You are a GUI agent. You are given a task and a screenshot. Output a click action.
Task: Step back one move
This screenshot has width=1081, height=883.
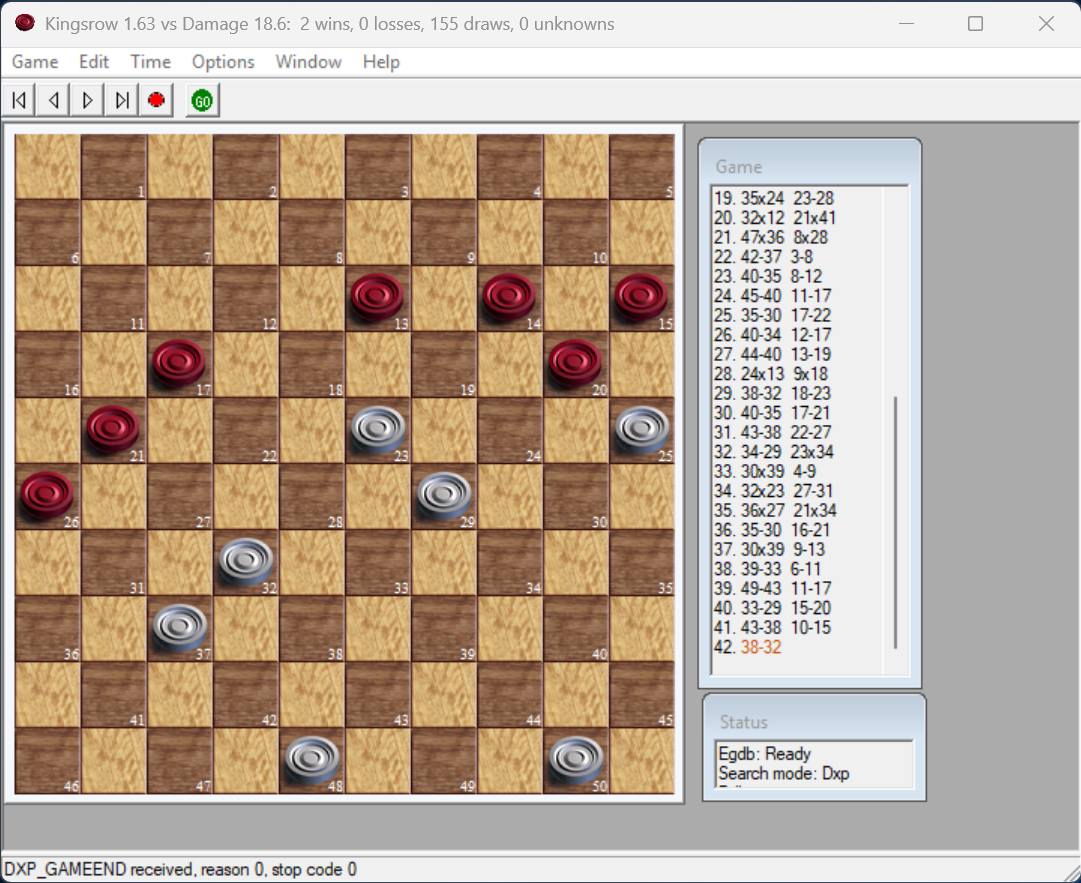tap(53, 101)
